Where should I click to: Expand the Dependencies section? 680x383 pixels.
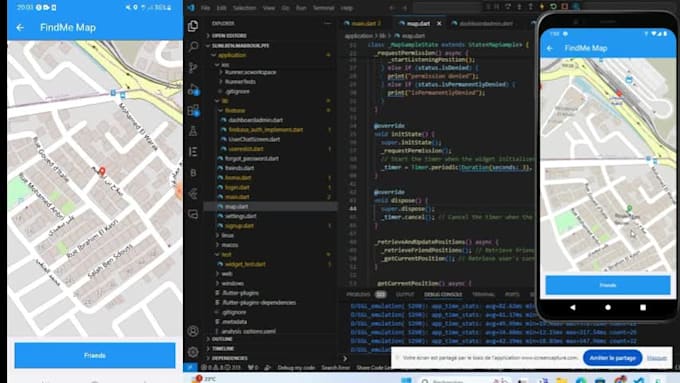point(229,358)
